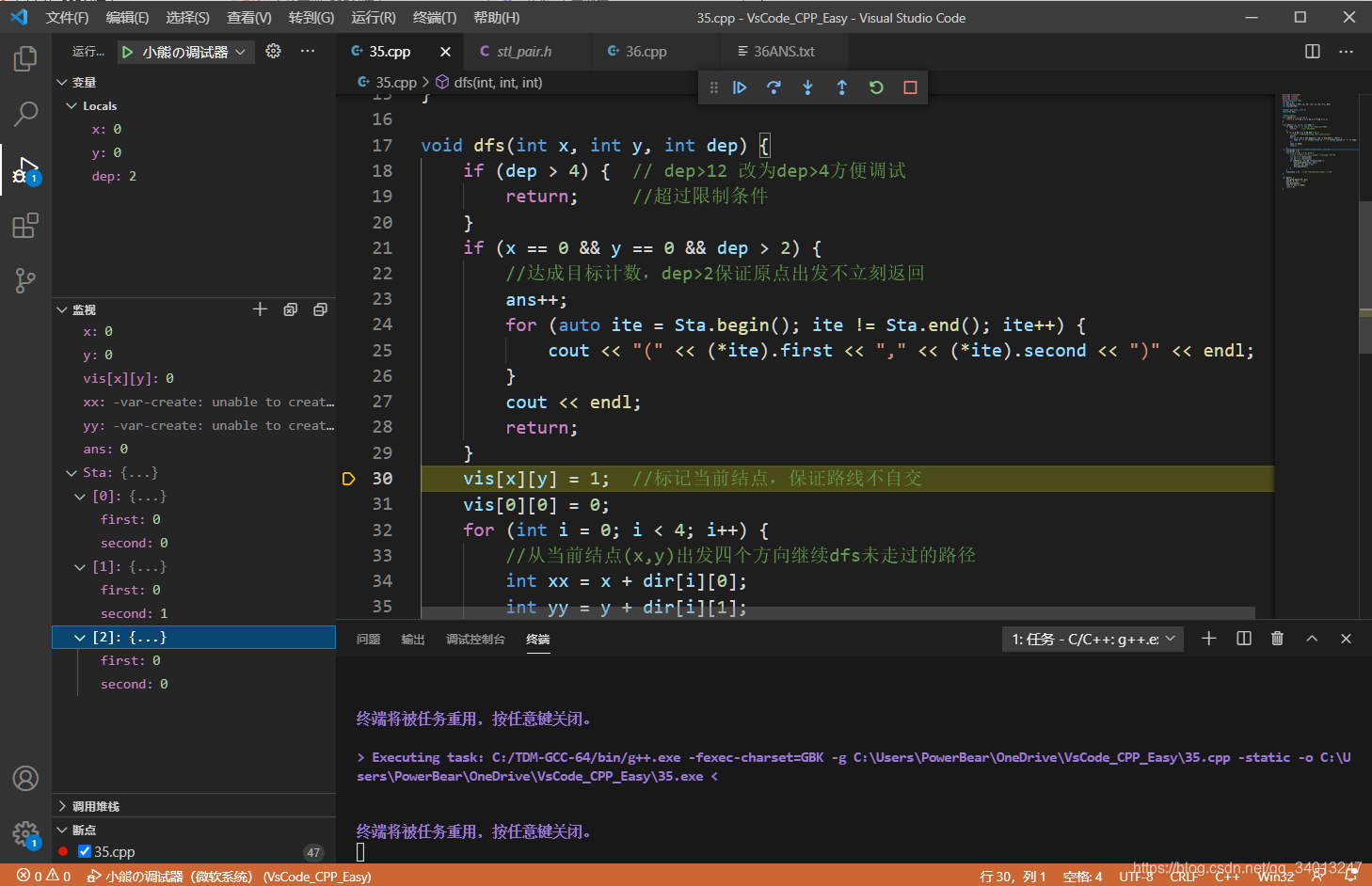
Task: Restart the debug session
Action: click(876, 87)
